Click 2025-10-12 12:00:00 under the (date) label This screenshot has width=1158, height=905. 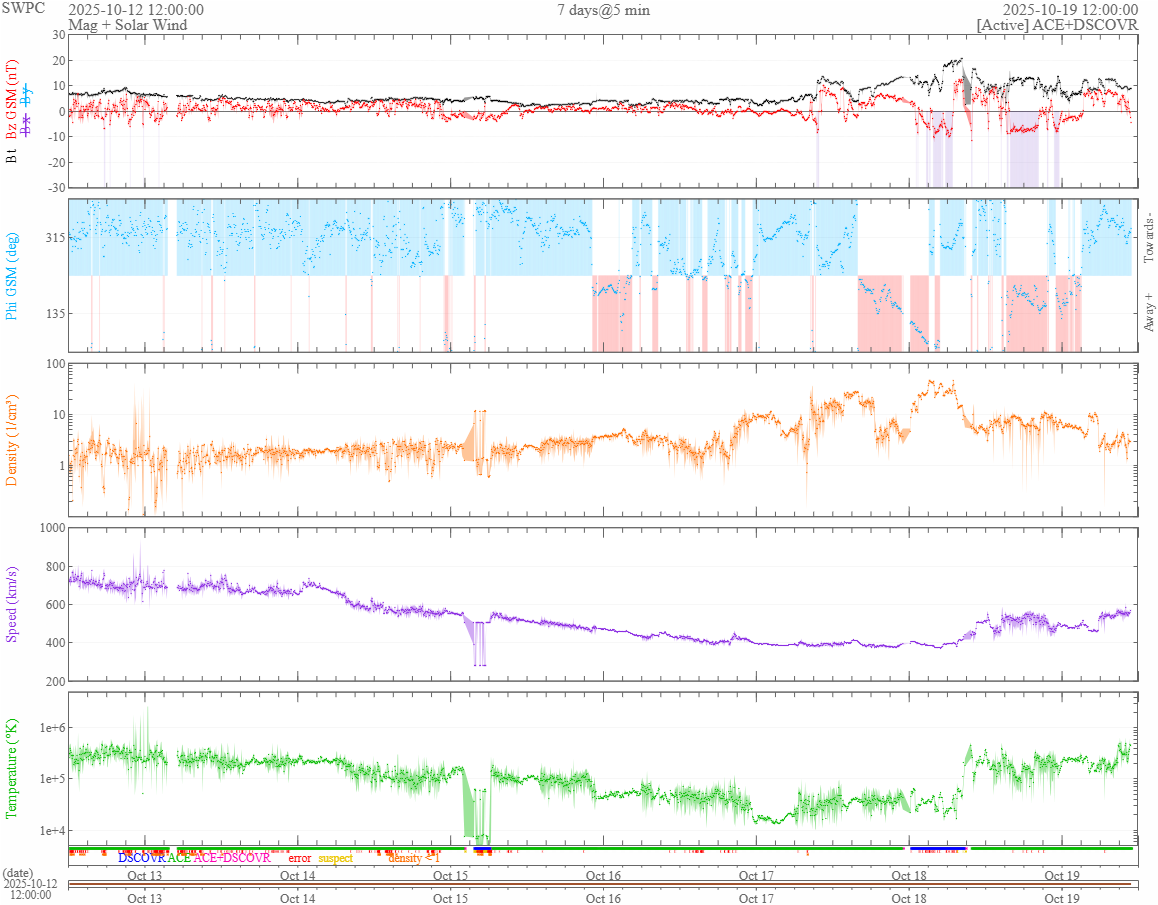[x=30, y=889]
